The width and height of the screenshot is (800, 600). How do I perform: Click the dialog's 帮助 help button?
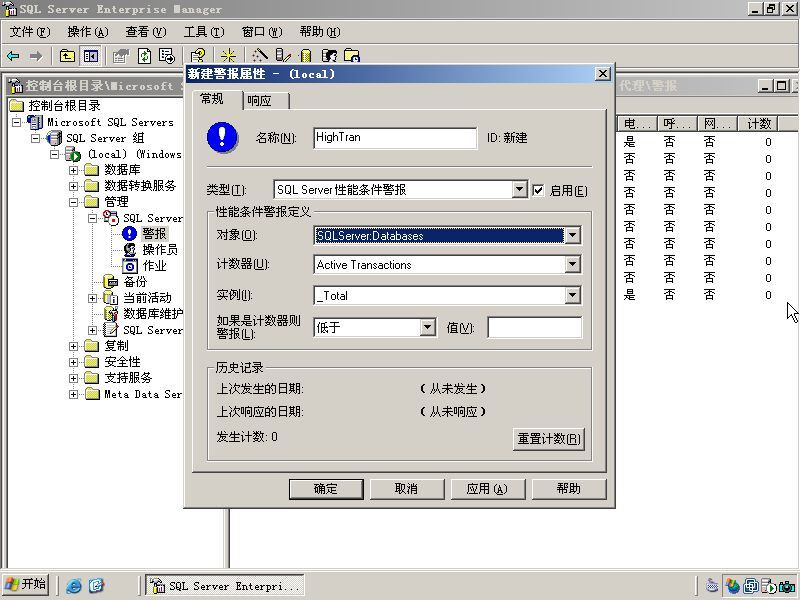(x=568, y=489)
